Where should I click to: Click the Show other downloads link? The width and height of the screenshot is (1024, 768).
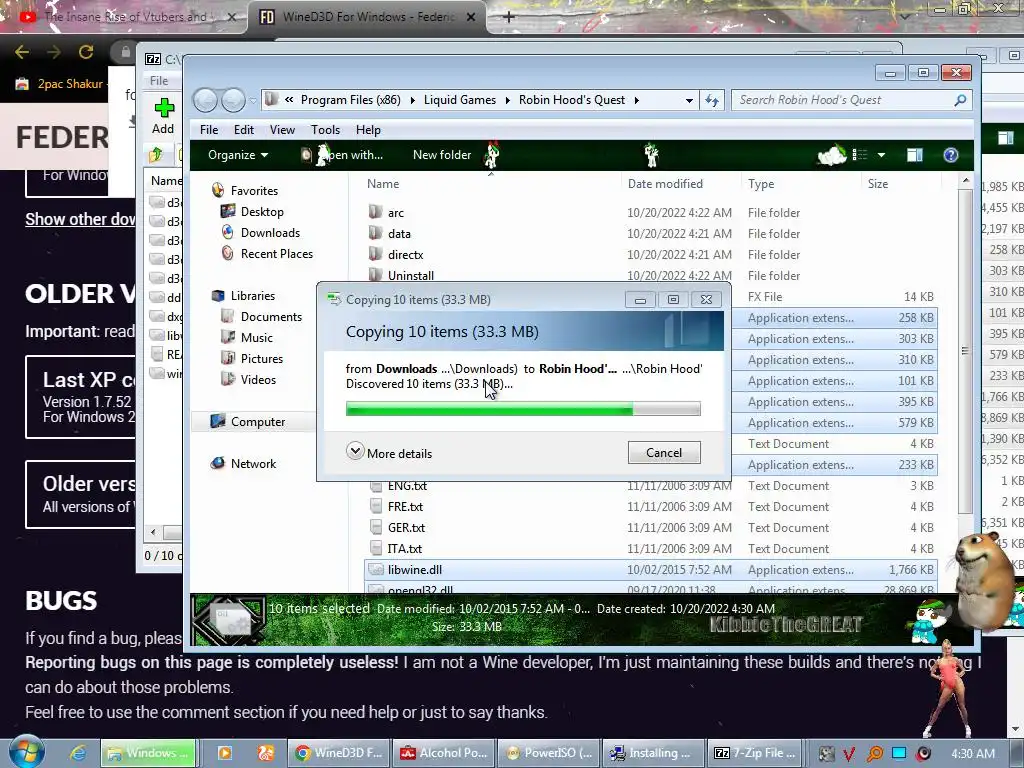coord(80,219)
